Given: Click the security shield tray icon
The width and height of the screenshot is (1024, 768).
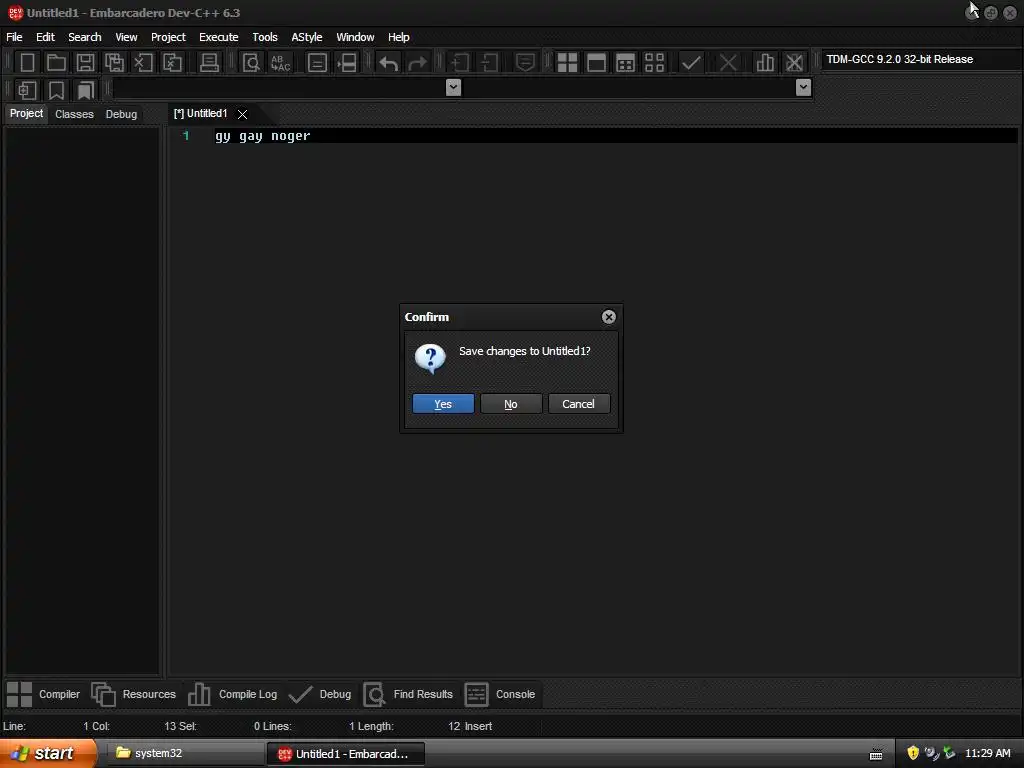Looking at the screenshot, I should click(x=913, y=753).
